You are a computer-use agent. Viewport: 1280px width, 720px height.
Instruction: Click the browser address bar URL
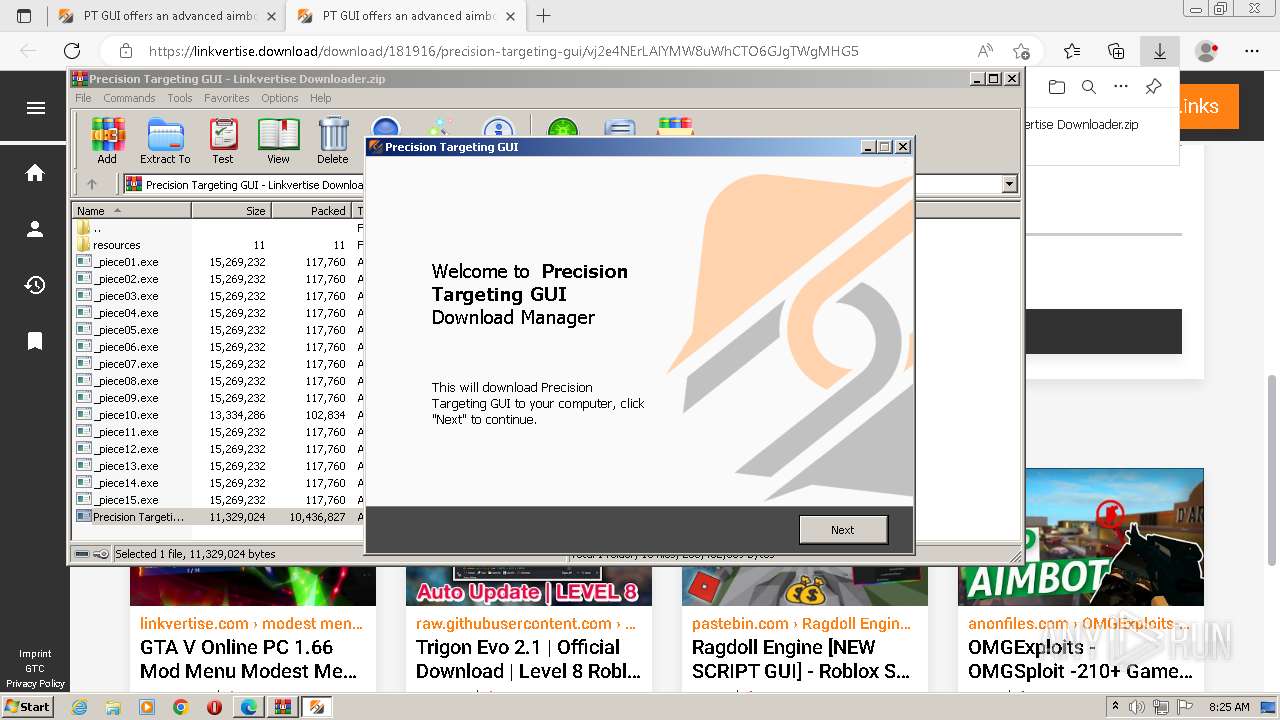pos(504,51)
